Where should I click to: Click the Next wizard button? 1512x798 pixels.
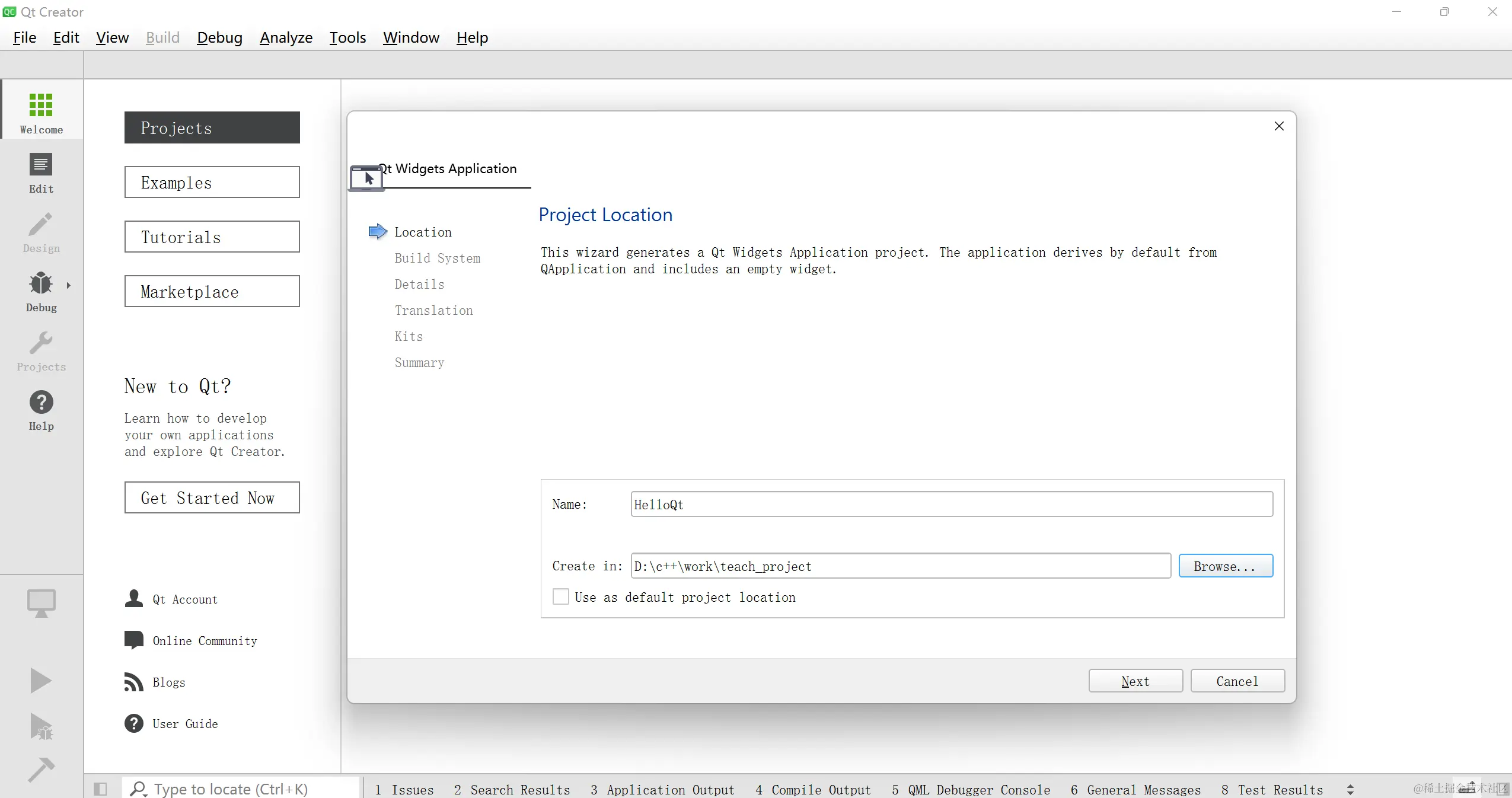point(1135,681)
